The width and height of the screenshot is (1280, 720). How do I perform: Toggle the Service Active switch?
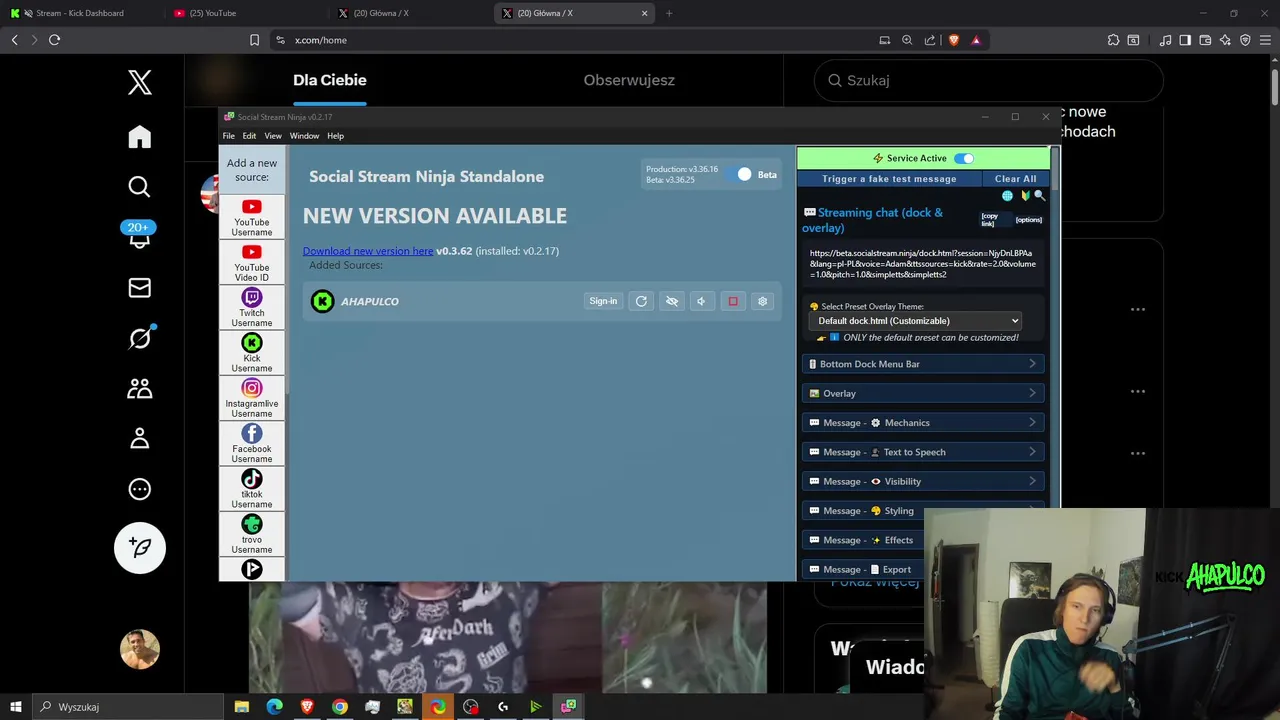[964, 158]
